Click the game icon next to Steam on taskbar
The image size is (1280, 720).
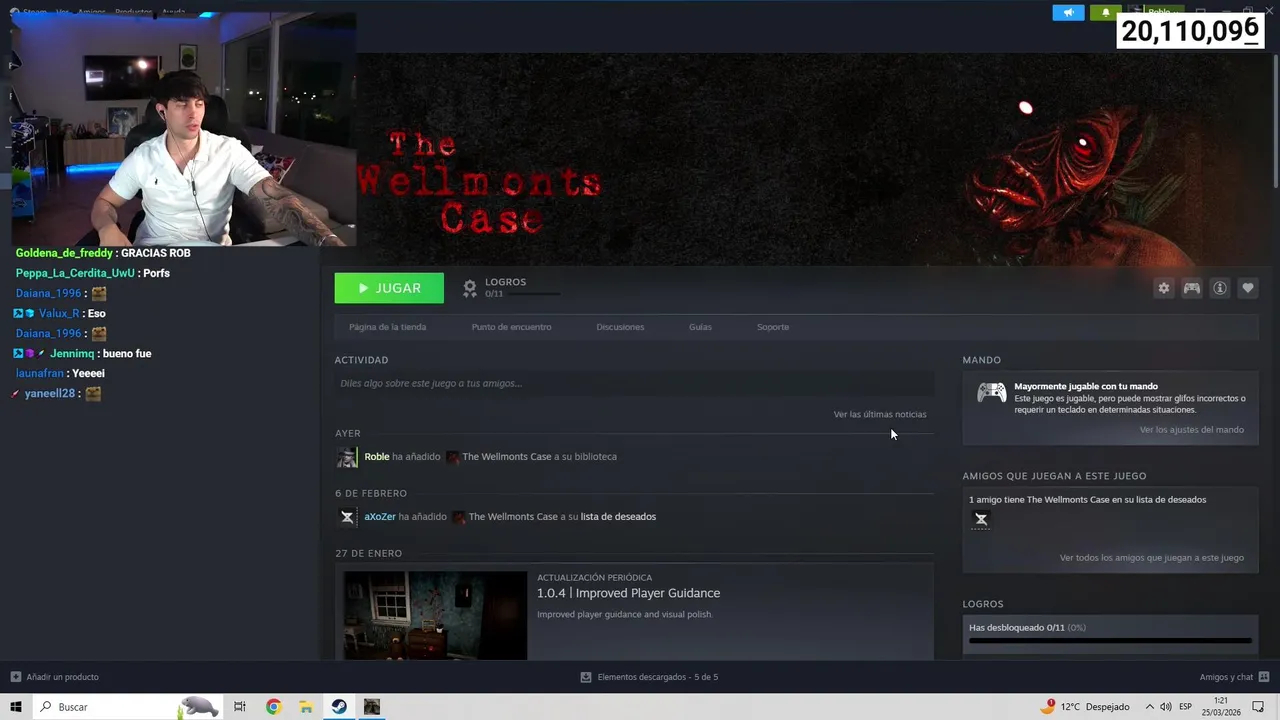[372, 707]
